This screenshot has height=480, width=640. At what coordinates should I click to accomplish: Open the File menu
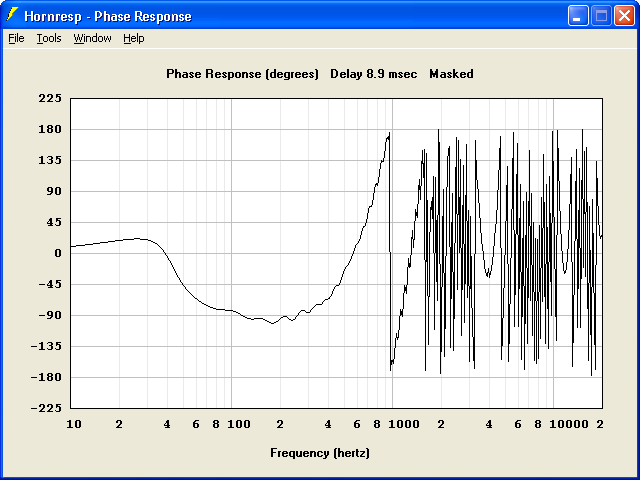(16, 38)
